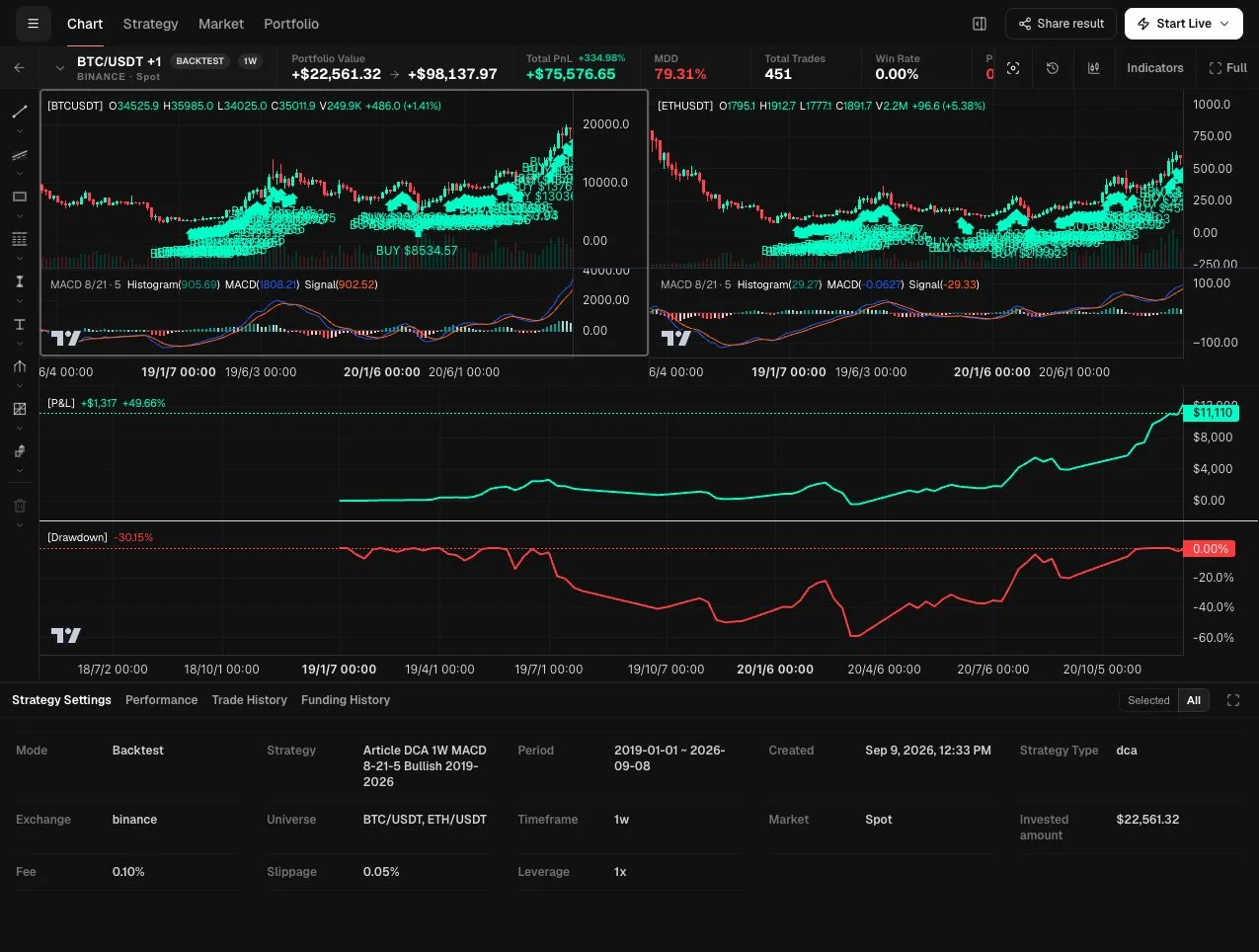This screenshot has width=1259, height=952.
Task: Click the BACKTEST badge
Action: tap(199, 61)
